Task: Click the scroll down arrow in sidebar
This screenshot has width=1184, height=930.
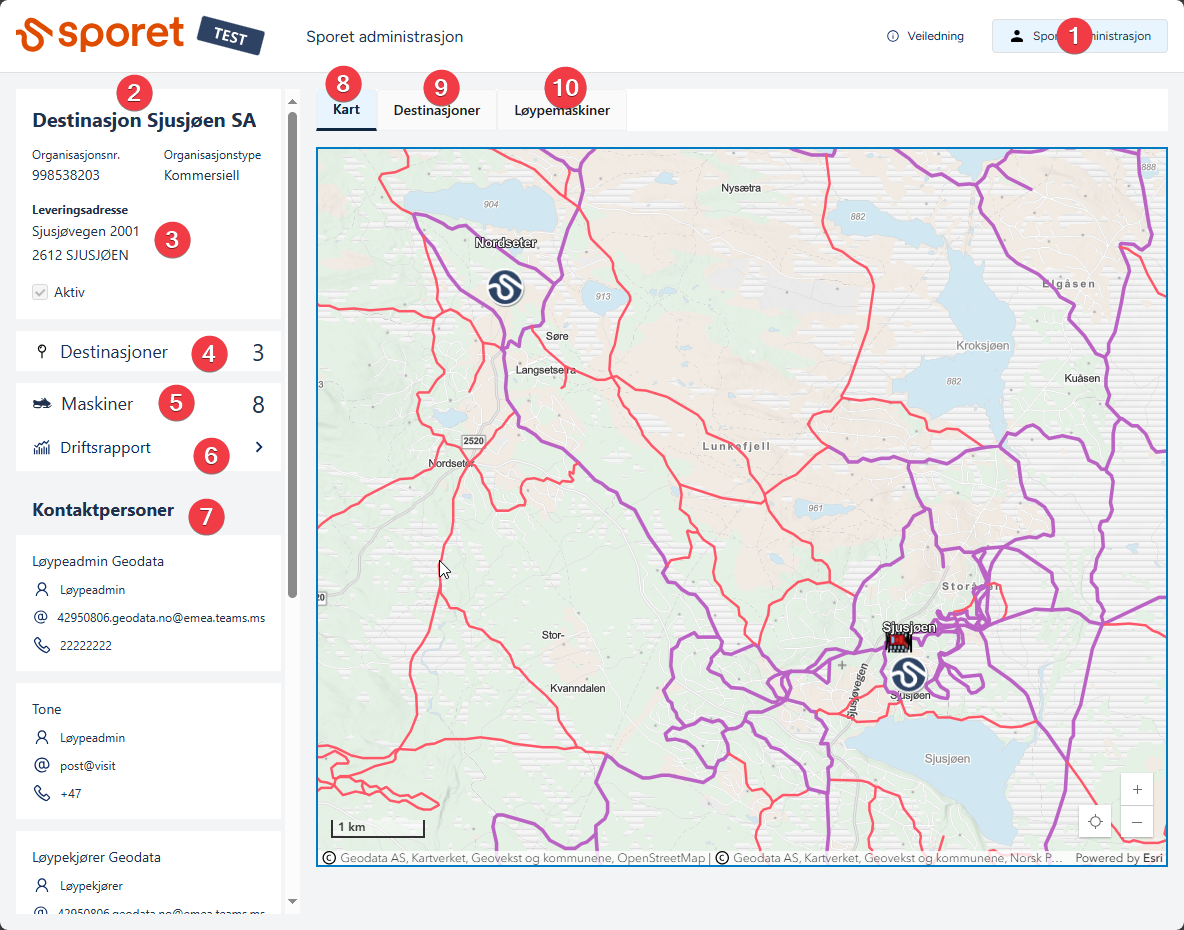Action: [x=292, y=901]
